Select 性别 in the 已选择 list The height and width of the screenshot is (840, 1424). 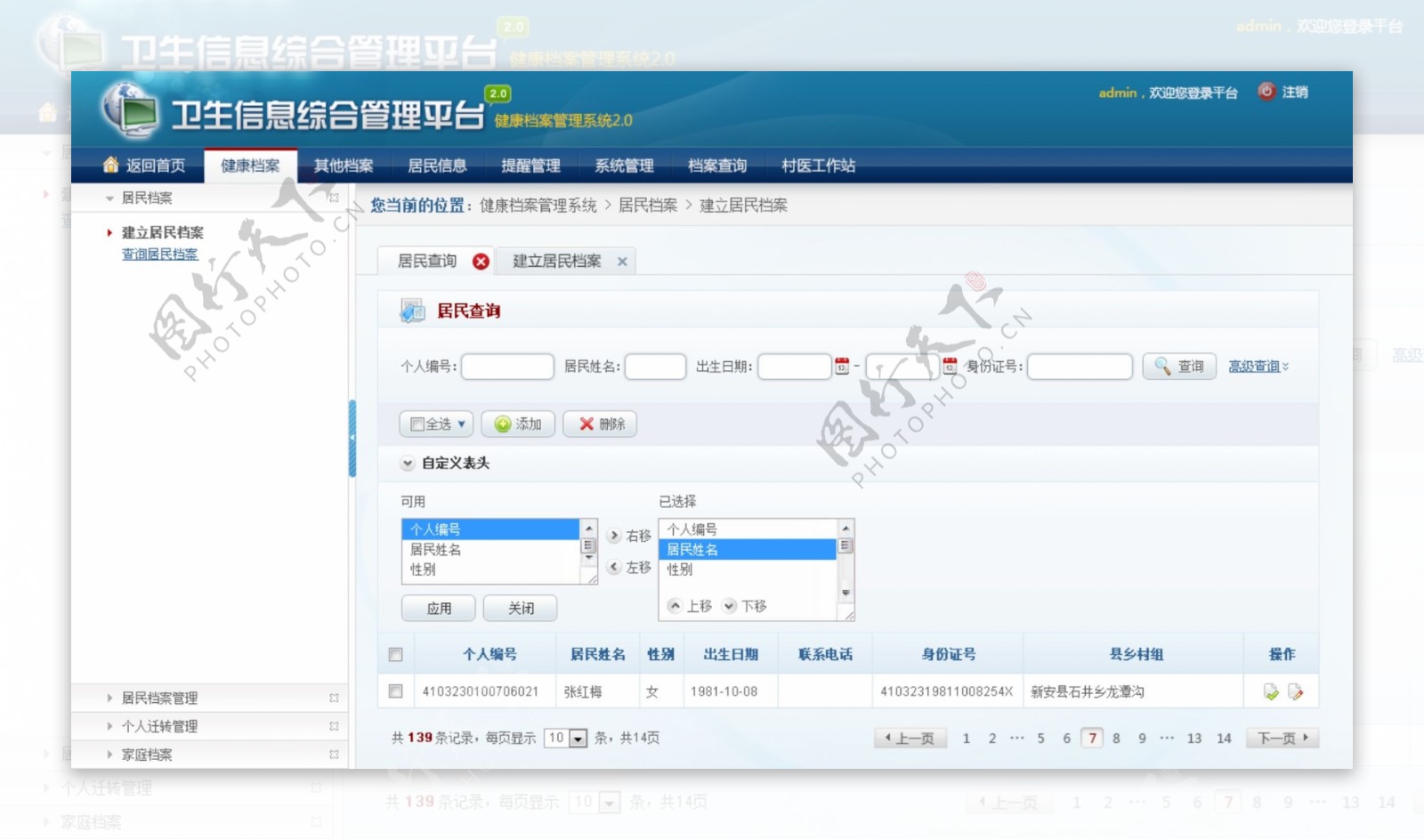pos(748,569)
